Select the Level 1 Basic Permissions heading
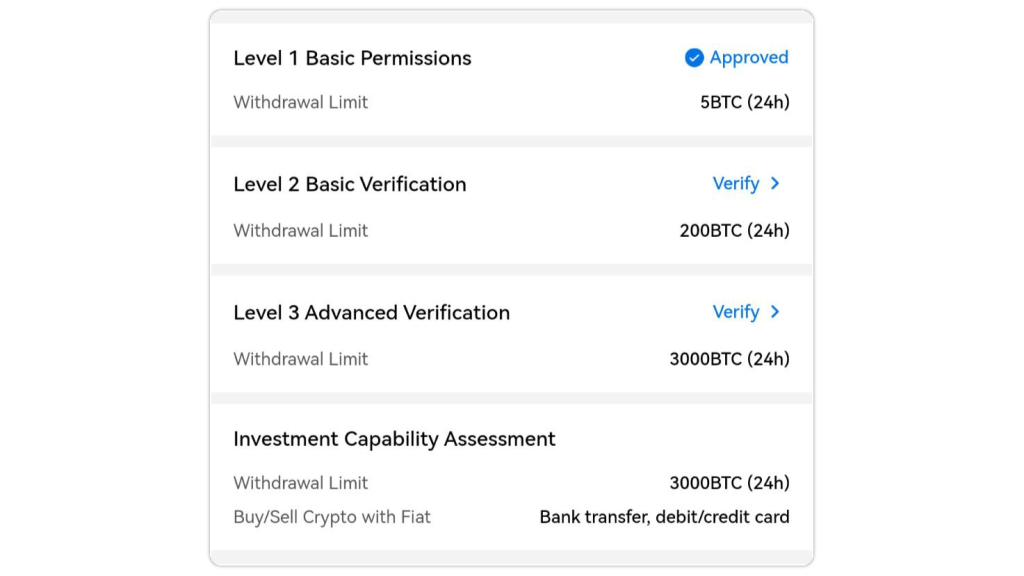This screenshot has height=576, width=1024. tap(352, 58)
